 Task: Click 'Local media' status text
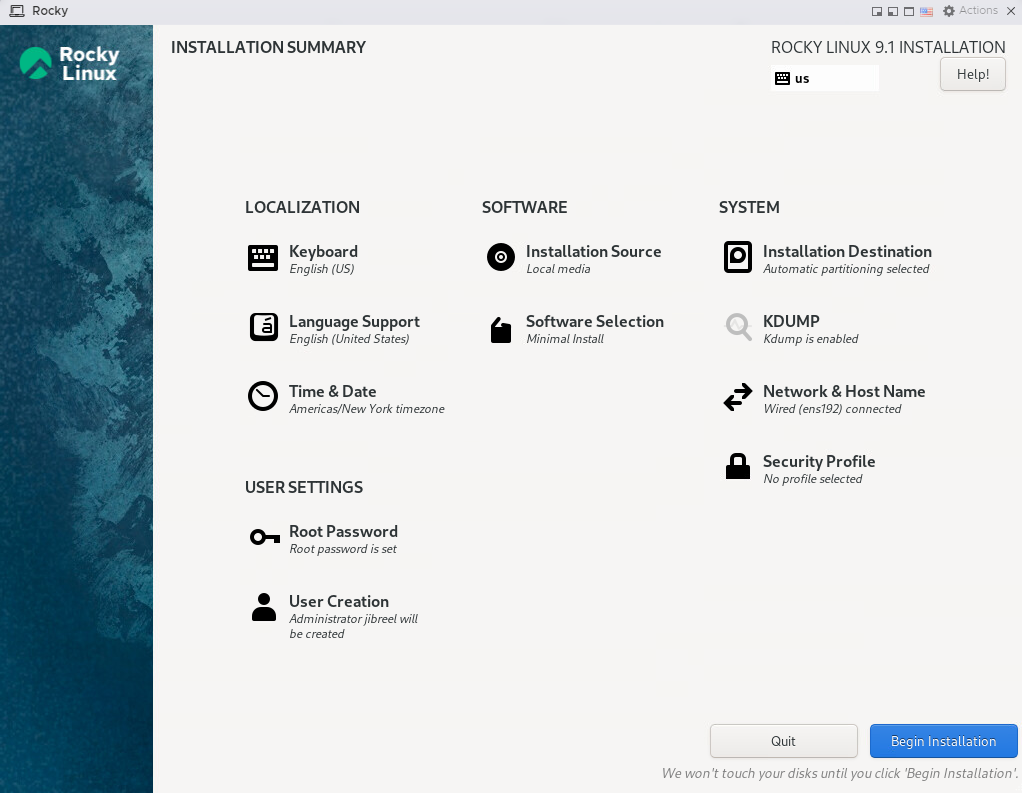click(x=558, y=269)
